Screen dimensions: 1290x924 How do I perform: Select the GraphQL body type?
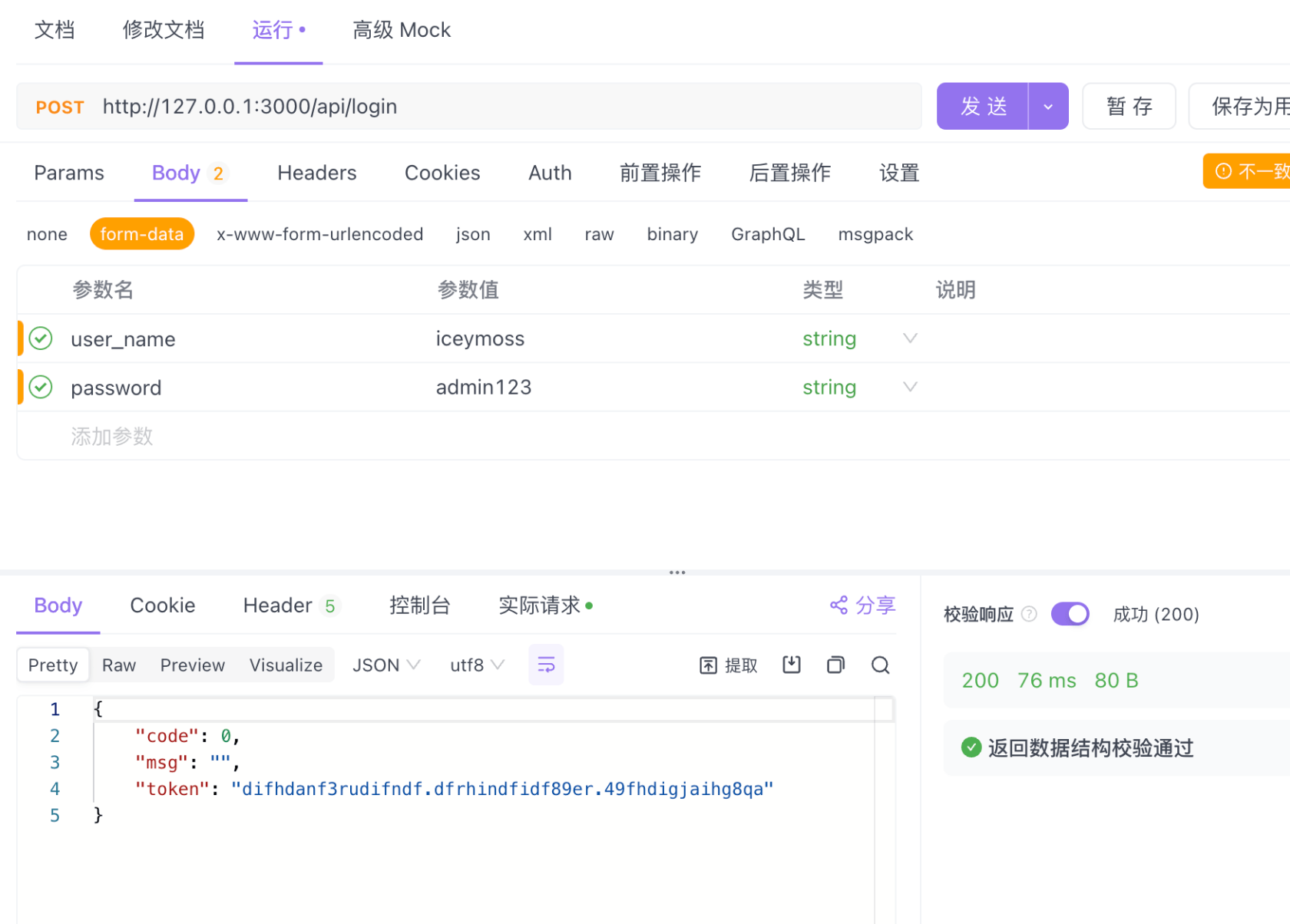click(x=768, y=234)
